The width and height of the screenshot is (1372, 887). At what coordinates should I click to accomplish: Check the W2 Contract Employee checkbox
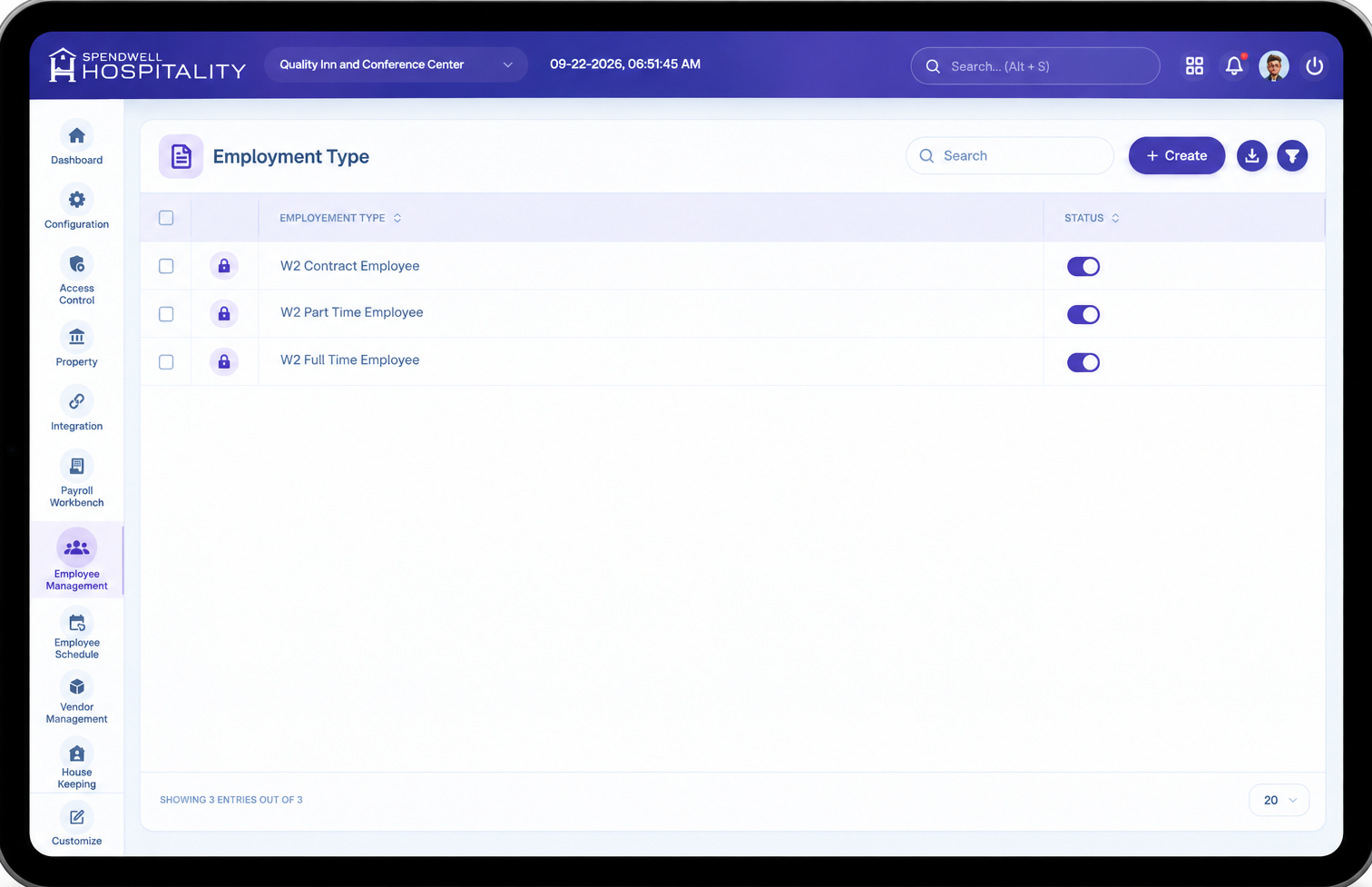(166, 266)
